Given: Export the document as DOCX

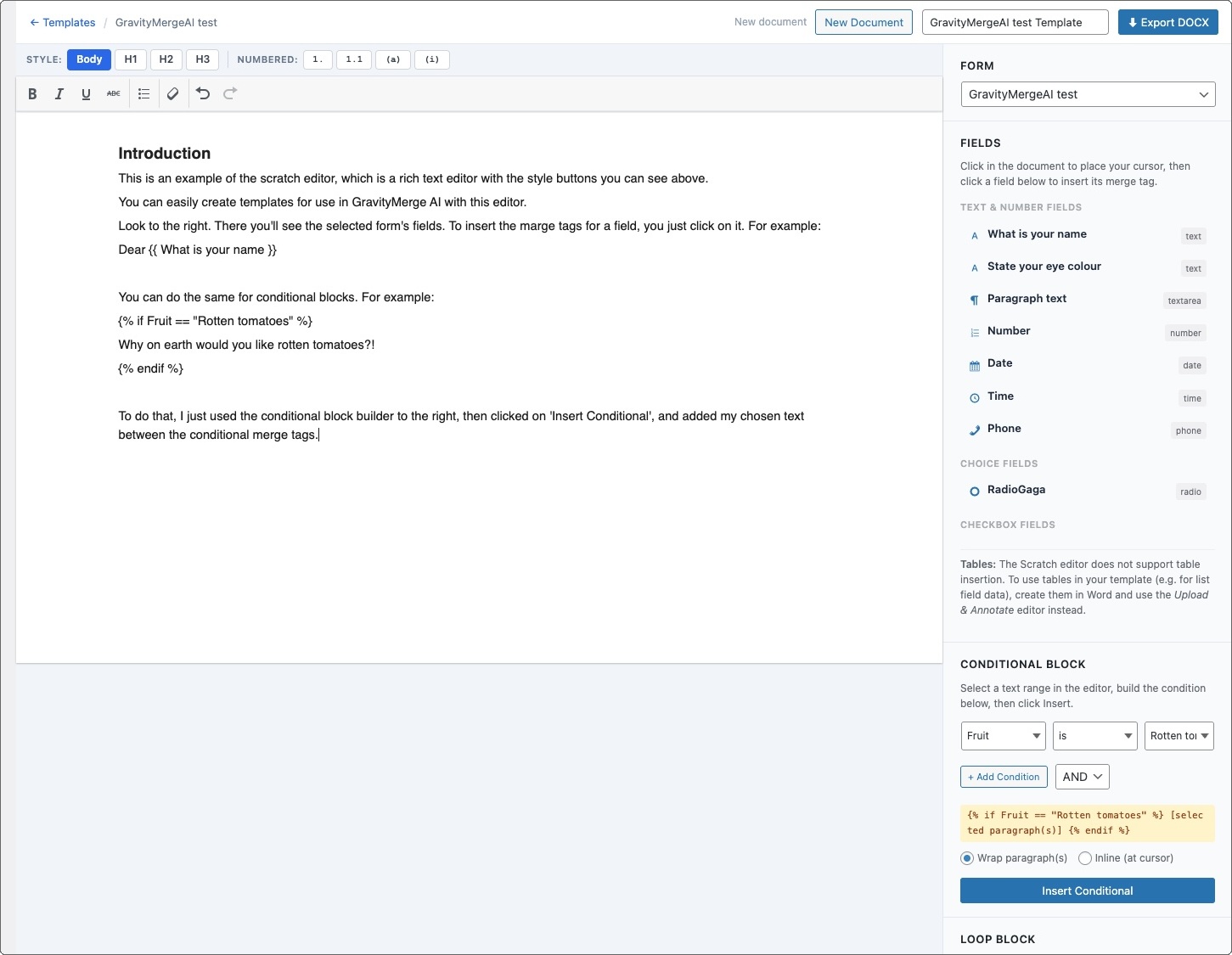Looking at the screenshot, I should click(1167, 22).
